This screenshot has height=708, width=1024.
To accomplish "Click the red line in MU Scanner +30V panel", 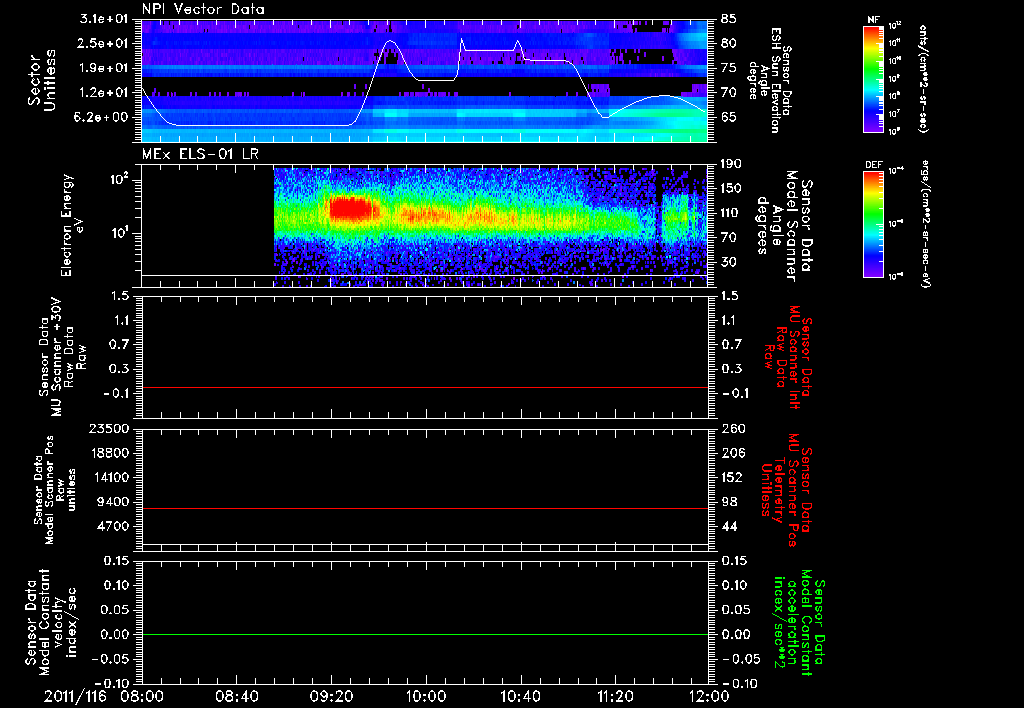I will (425, 387).
